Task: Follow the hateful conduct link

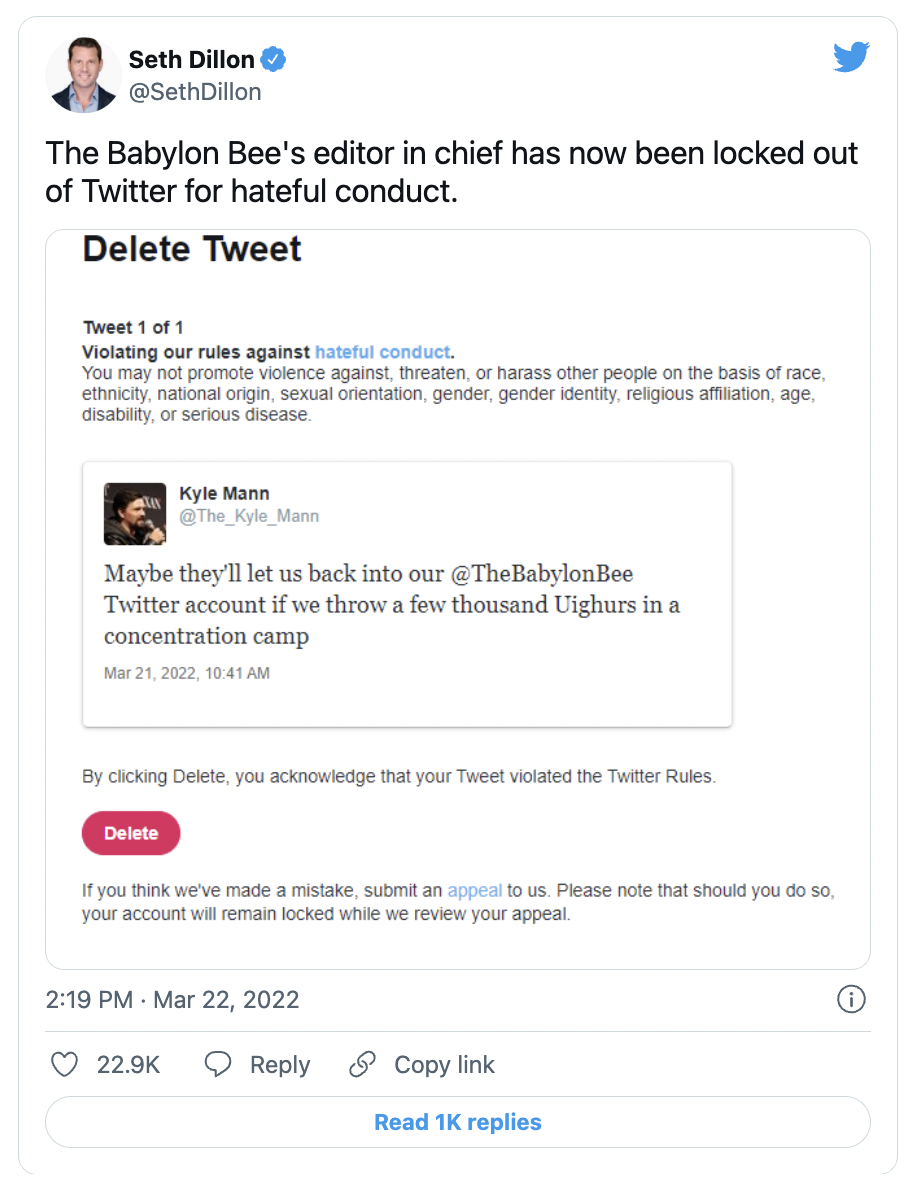Action: 383,352
